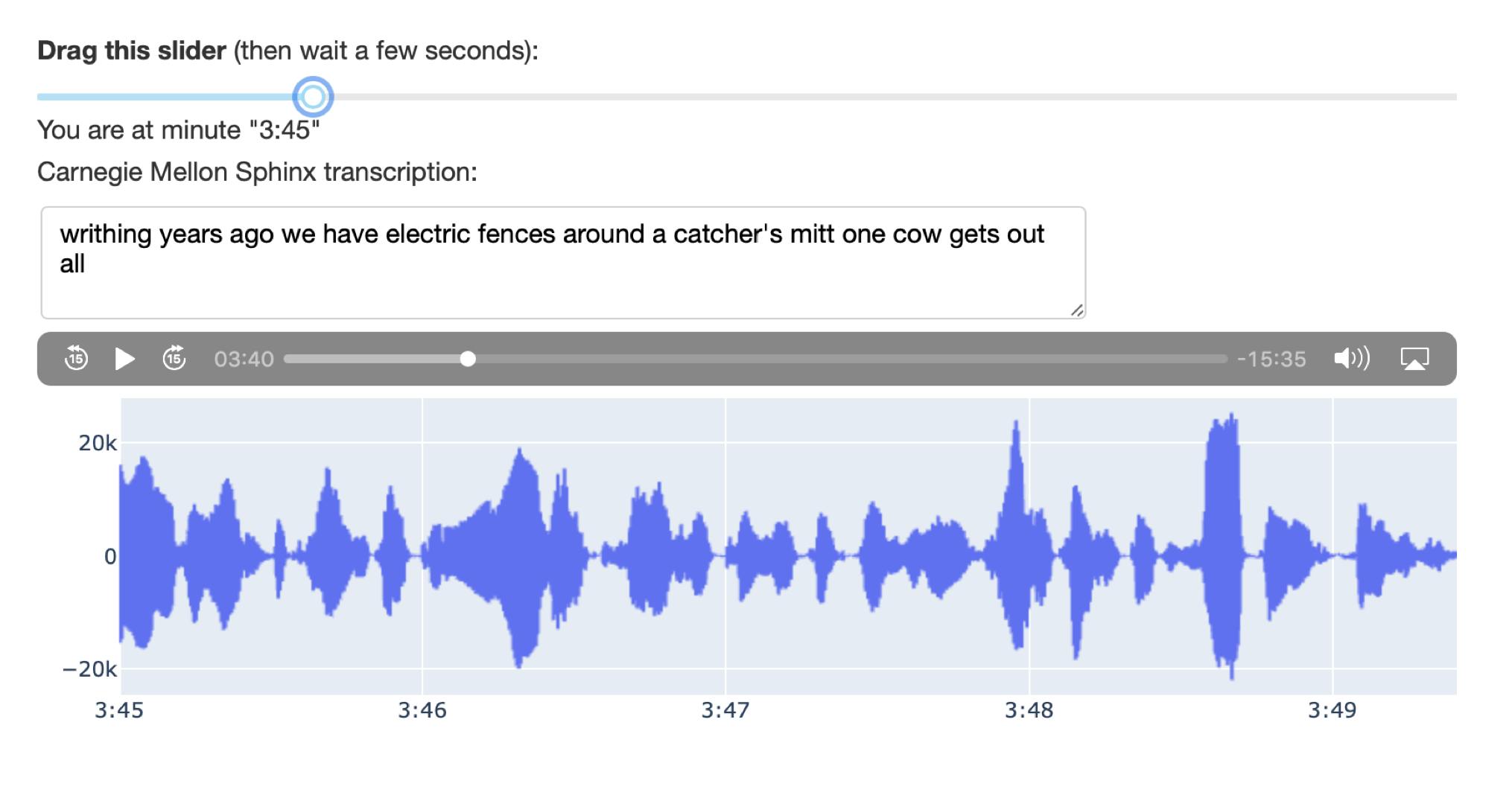The width and height of the screenshot is (1512, 798).
Task: Click the unfilled gray slider track on the right
Action: [x=894, y=97]
